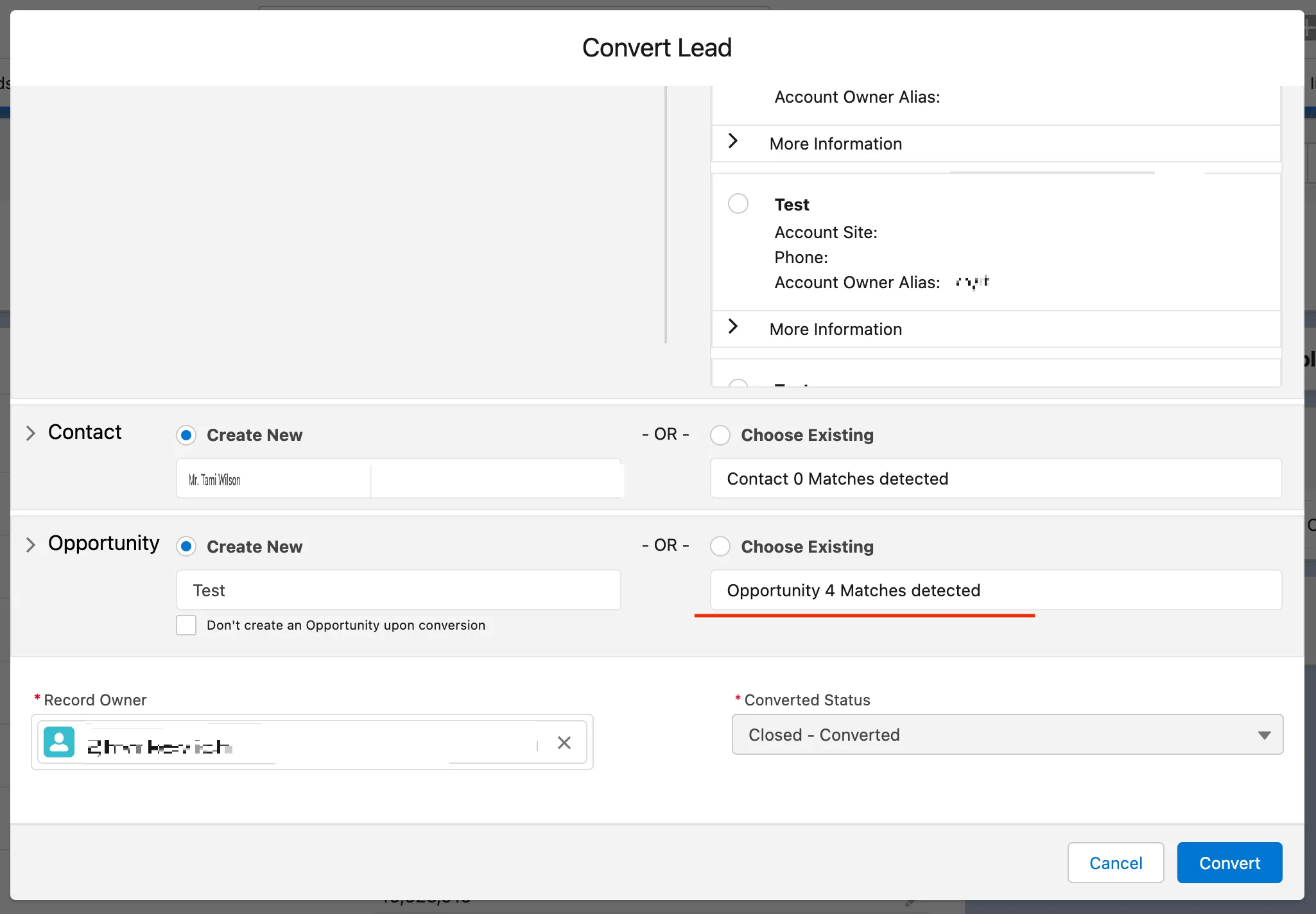Expand the Opportunity section chevron
Image resolution: width=1316 pixels, height=914 pixels.
[30, 545]
